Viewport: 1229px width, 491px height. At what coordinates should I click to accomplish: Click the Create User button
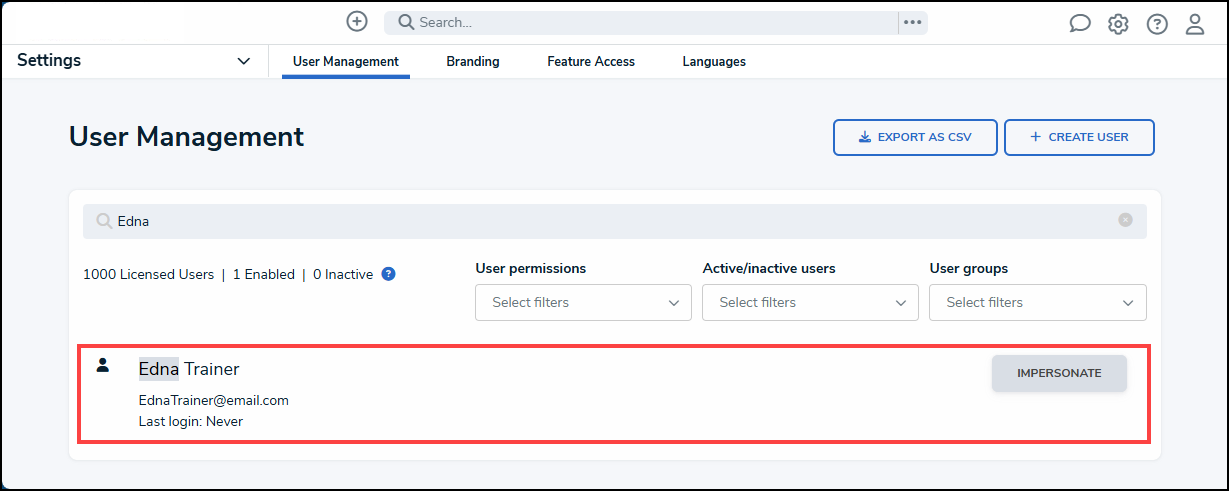[x=1079, y=138]
